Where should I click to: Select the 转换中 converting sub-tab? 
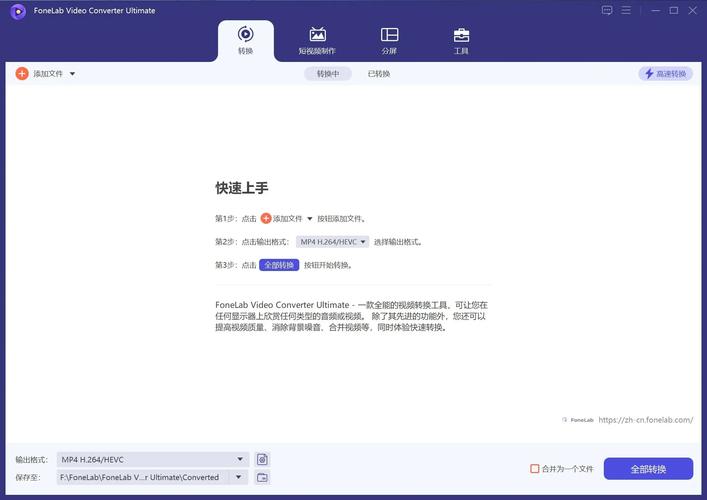[328, 74]
